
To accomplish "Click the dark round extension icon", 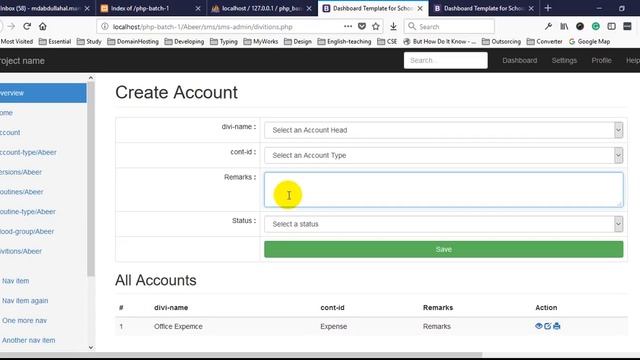I will (x=580, y=27).
